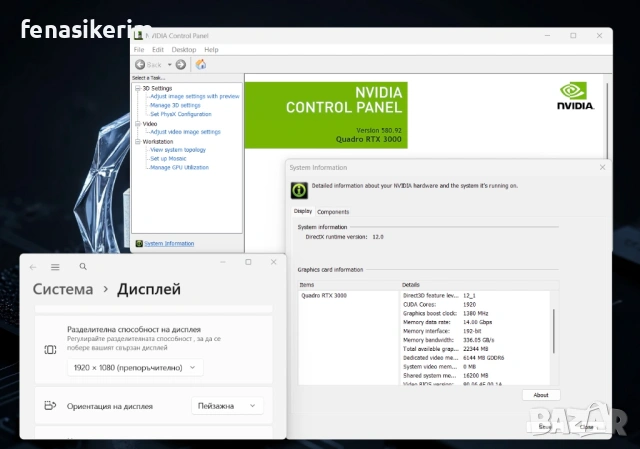Click the System Information link icon
The height and width of the screenshot is (449, 640).
tap(139, 243)
